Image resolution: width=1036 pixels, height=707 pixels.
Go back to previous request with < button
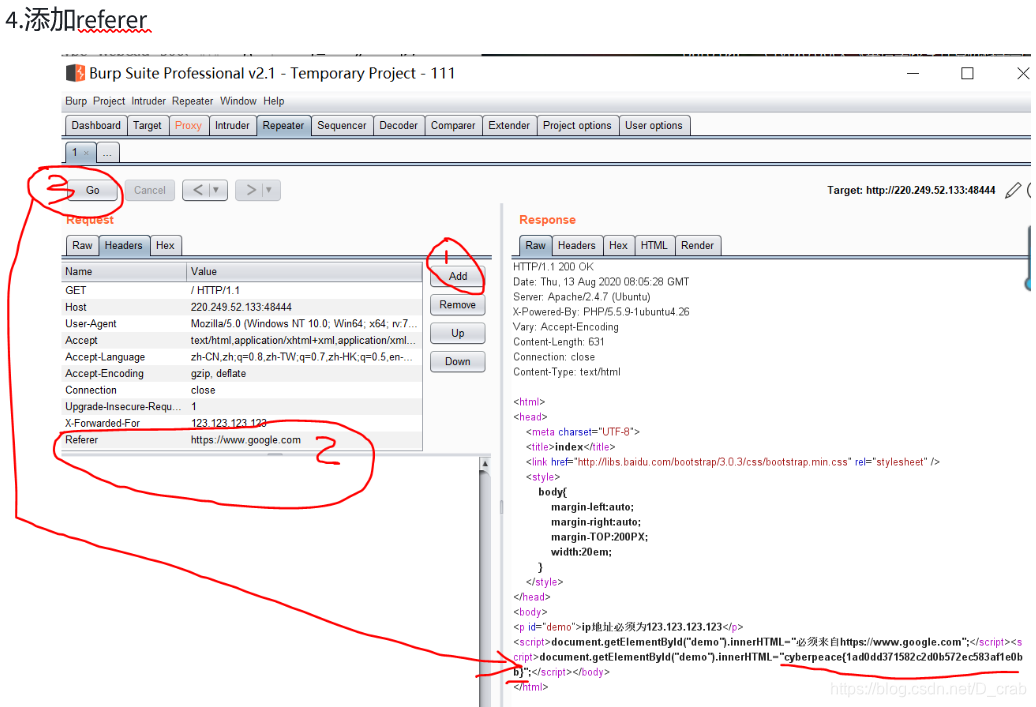pyautogui.click(x=198, y=190)
